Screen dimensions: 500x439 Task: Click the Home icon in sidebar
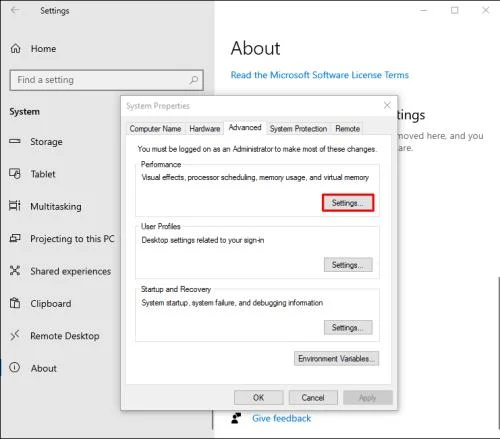pyautogui.click(x=15, y=49)
